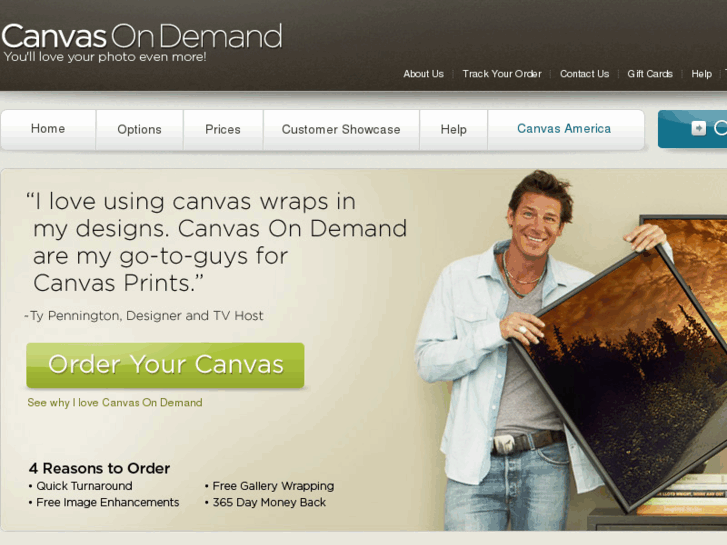This screenshot has width=727, height=545.
Task: Follow See why I love Canvas On Demand
Action: pos(115,403)
